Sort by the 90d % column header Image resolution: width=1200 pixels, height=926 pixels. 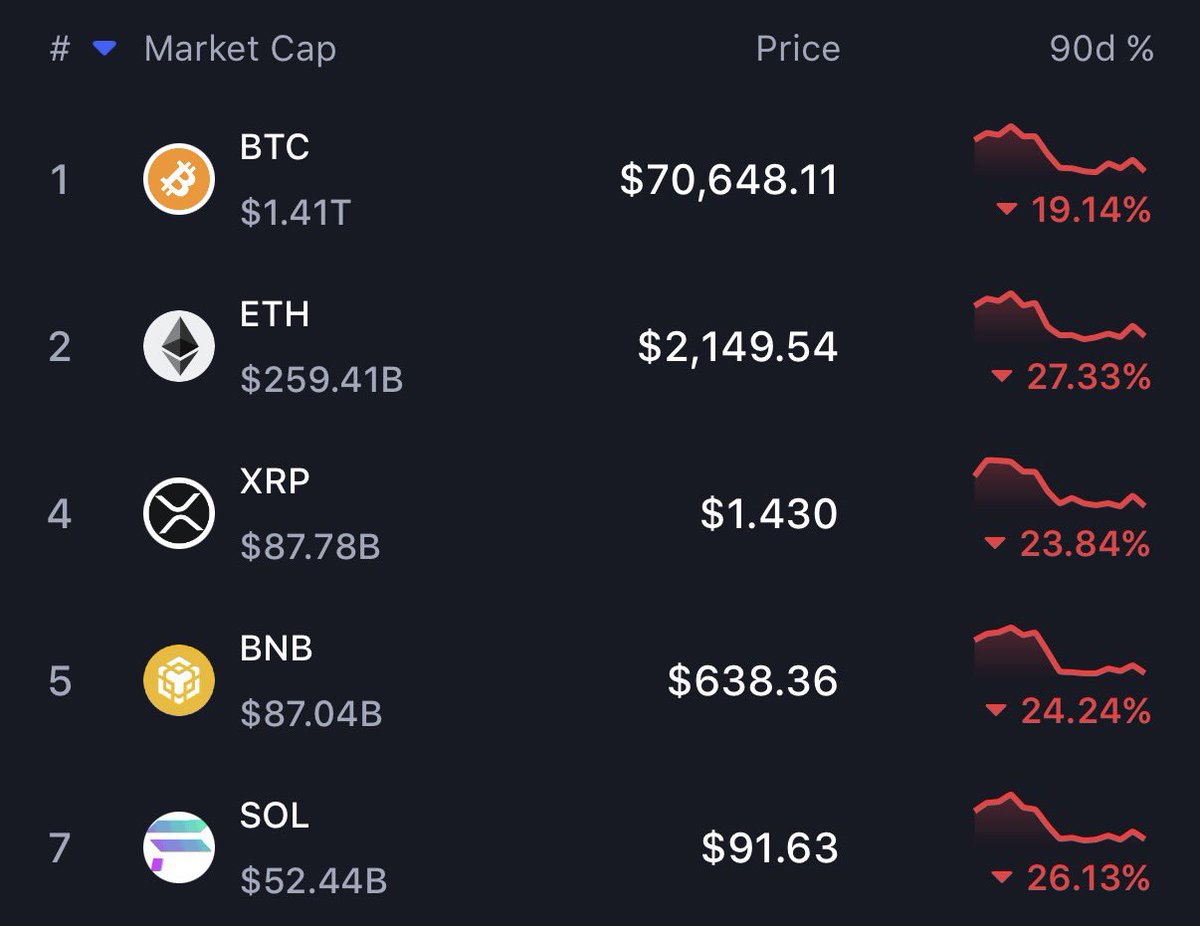coord(1101,49)
